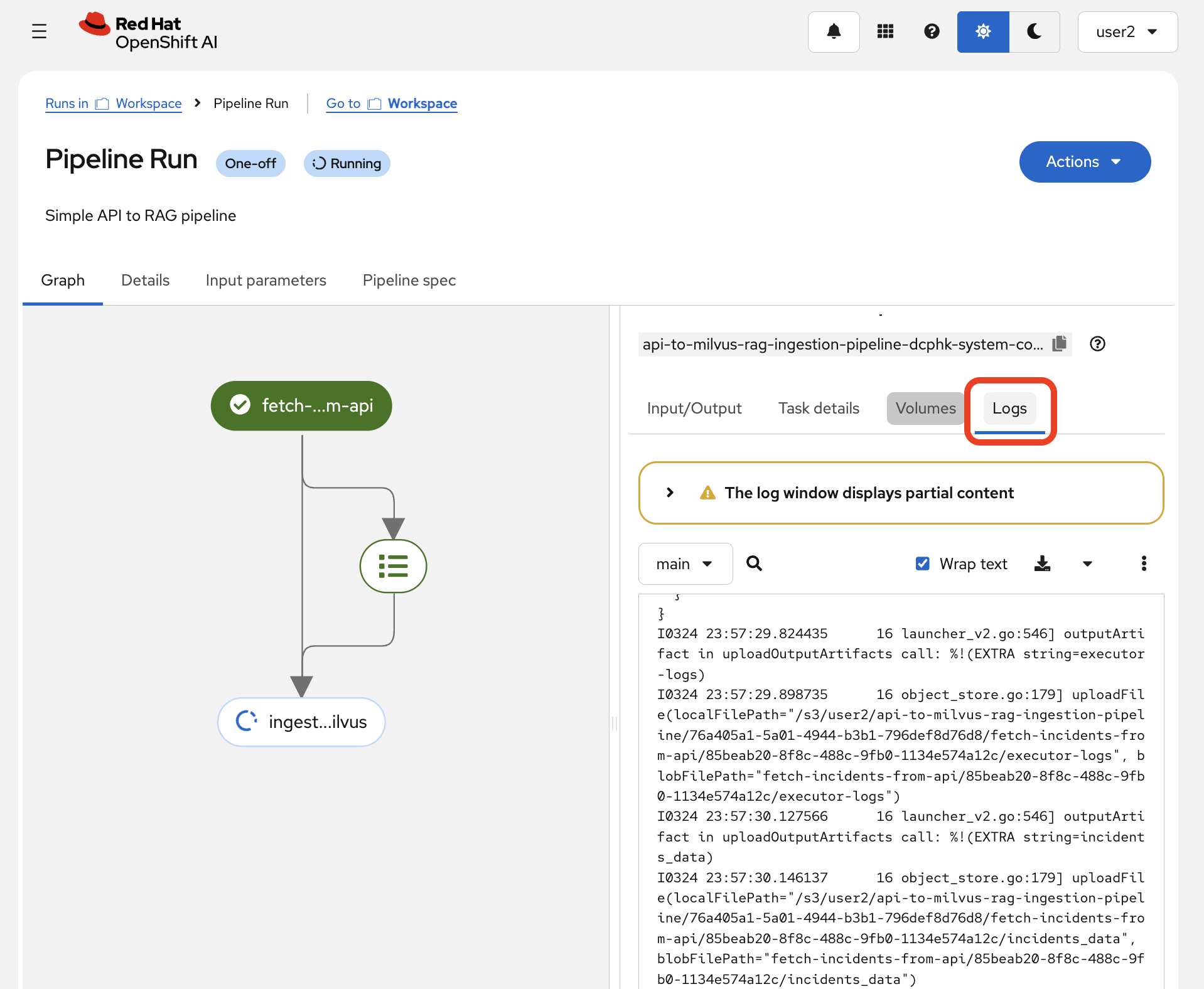1204x989 pixels.
Task: Follow the Go to Workspace link
Action: click(391, 104)
